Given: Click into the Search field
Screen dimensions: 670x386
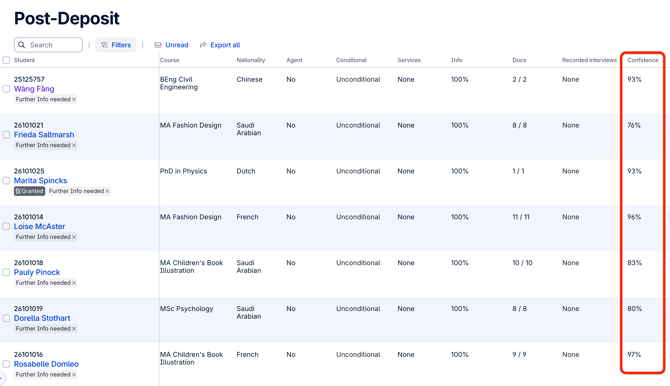Looking at the screenshot, I should [x=48, y=45].
